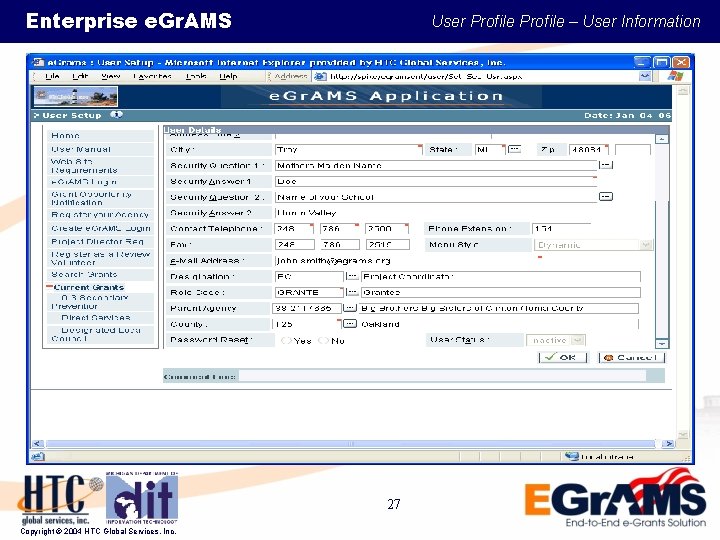Open the Edit menu

pos(80,76)
